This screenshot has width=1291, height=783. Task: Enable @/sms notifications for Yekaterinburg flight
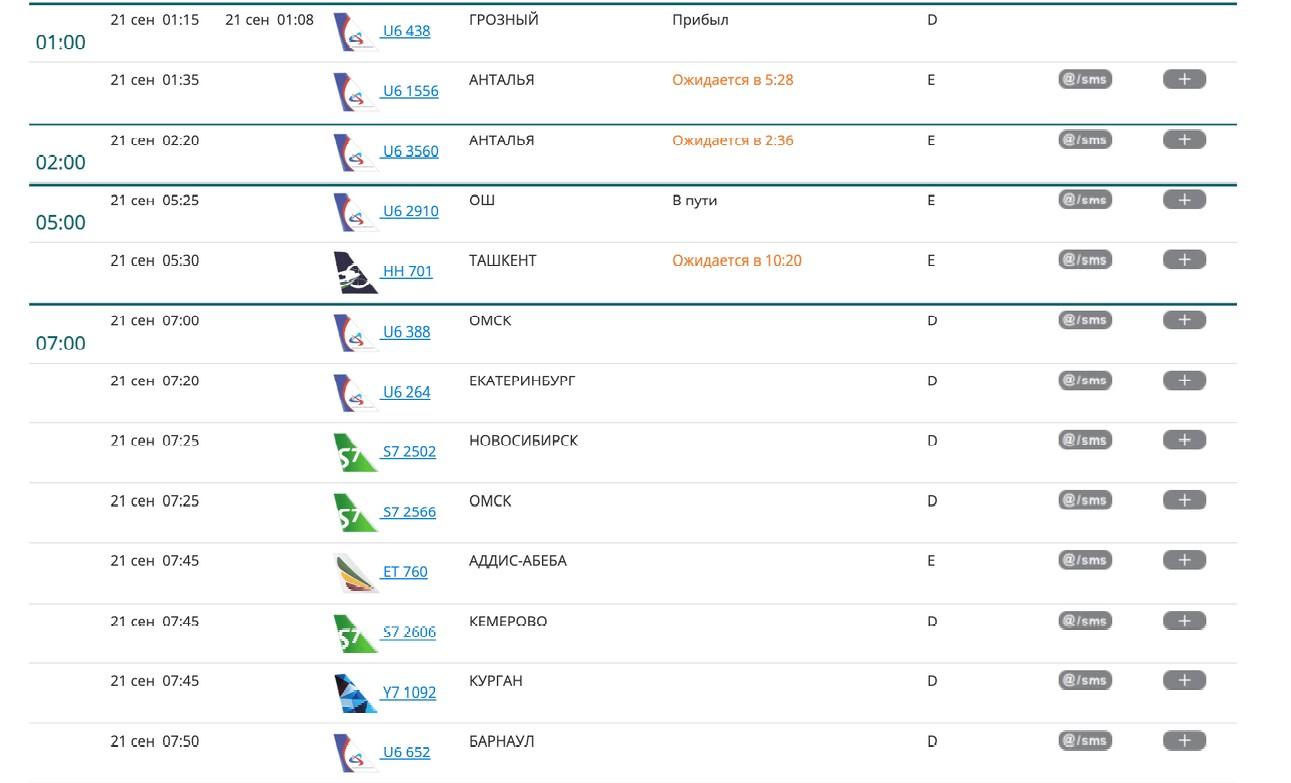tap(1085, 380)
